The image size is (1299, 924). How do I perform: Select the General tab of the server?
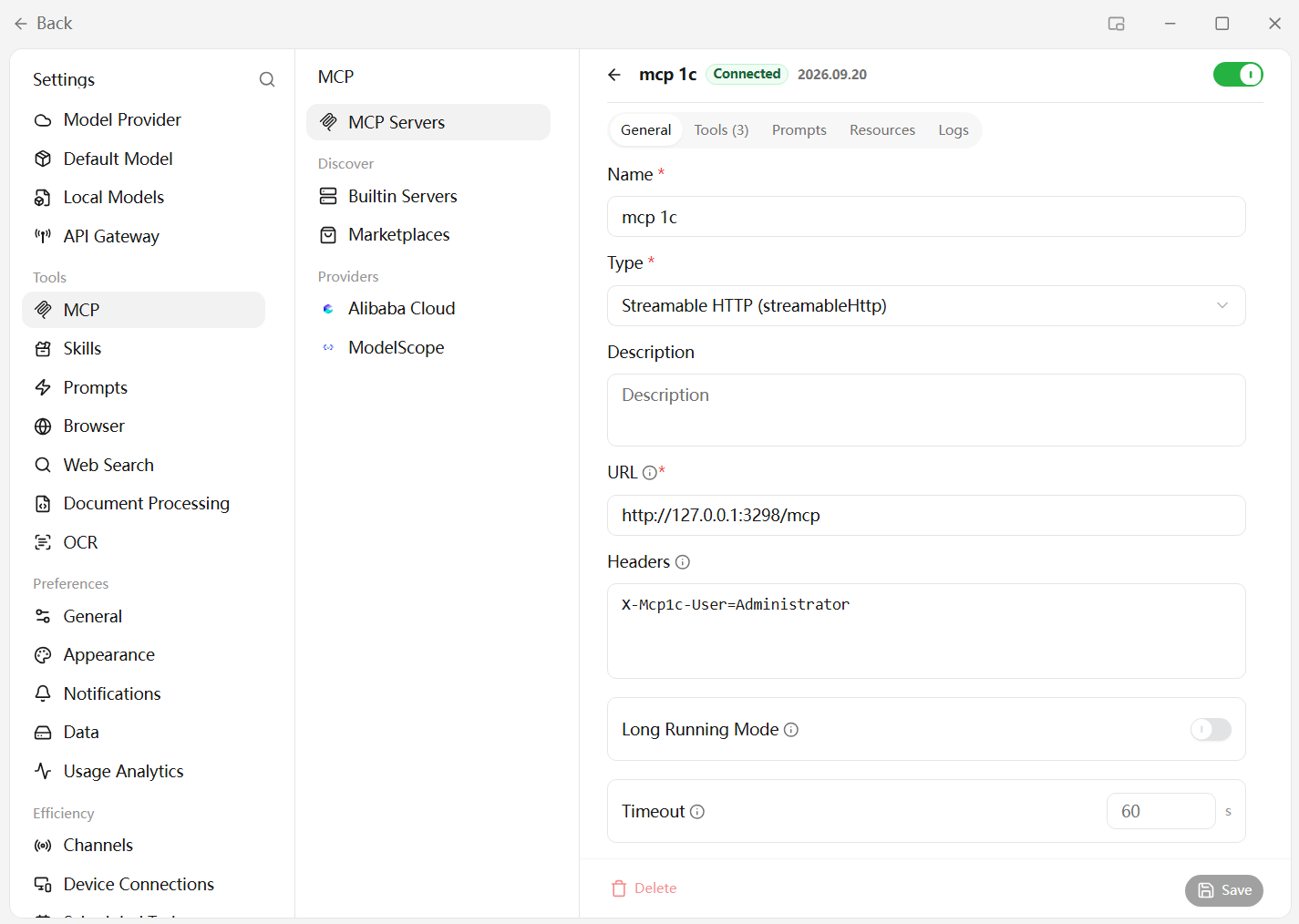click(646, 130)
